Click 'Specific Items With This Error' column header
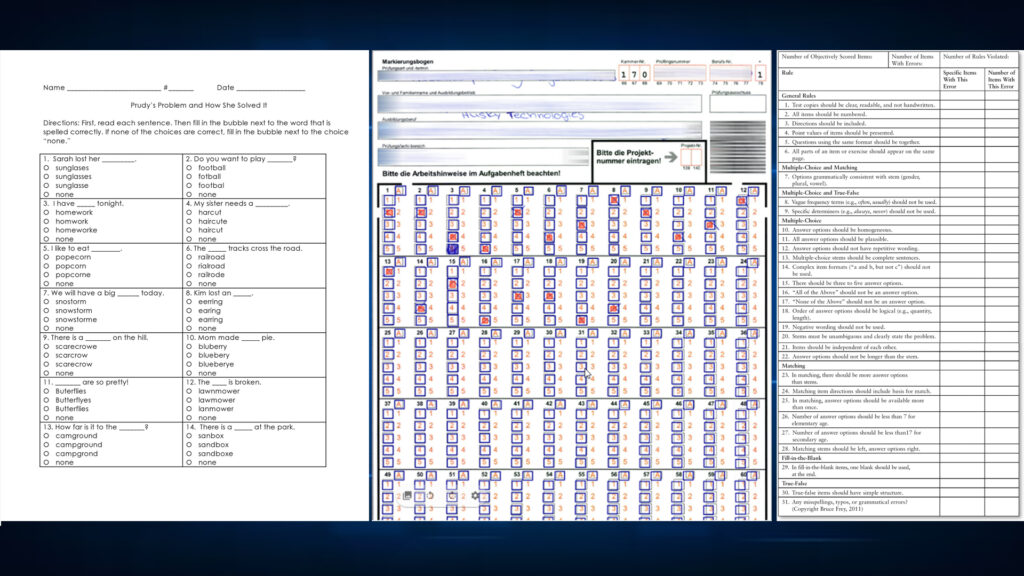This screenshot has width=1024, height=576. [960, 80]
